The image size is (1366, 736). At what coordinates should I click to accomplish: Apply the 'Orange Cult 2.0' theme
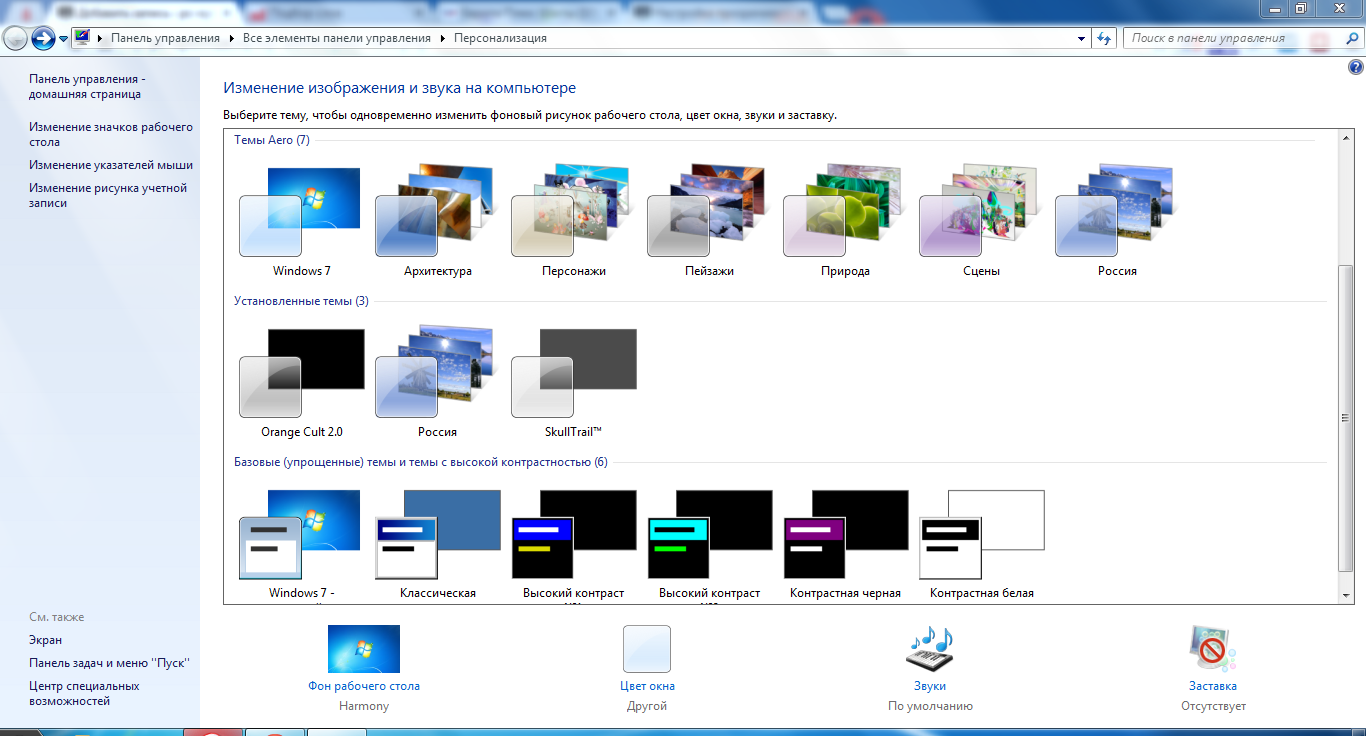point(301,383)
